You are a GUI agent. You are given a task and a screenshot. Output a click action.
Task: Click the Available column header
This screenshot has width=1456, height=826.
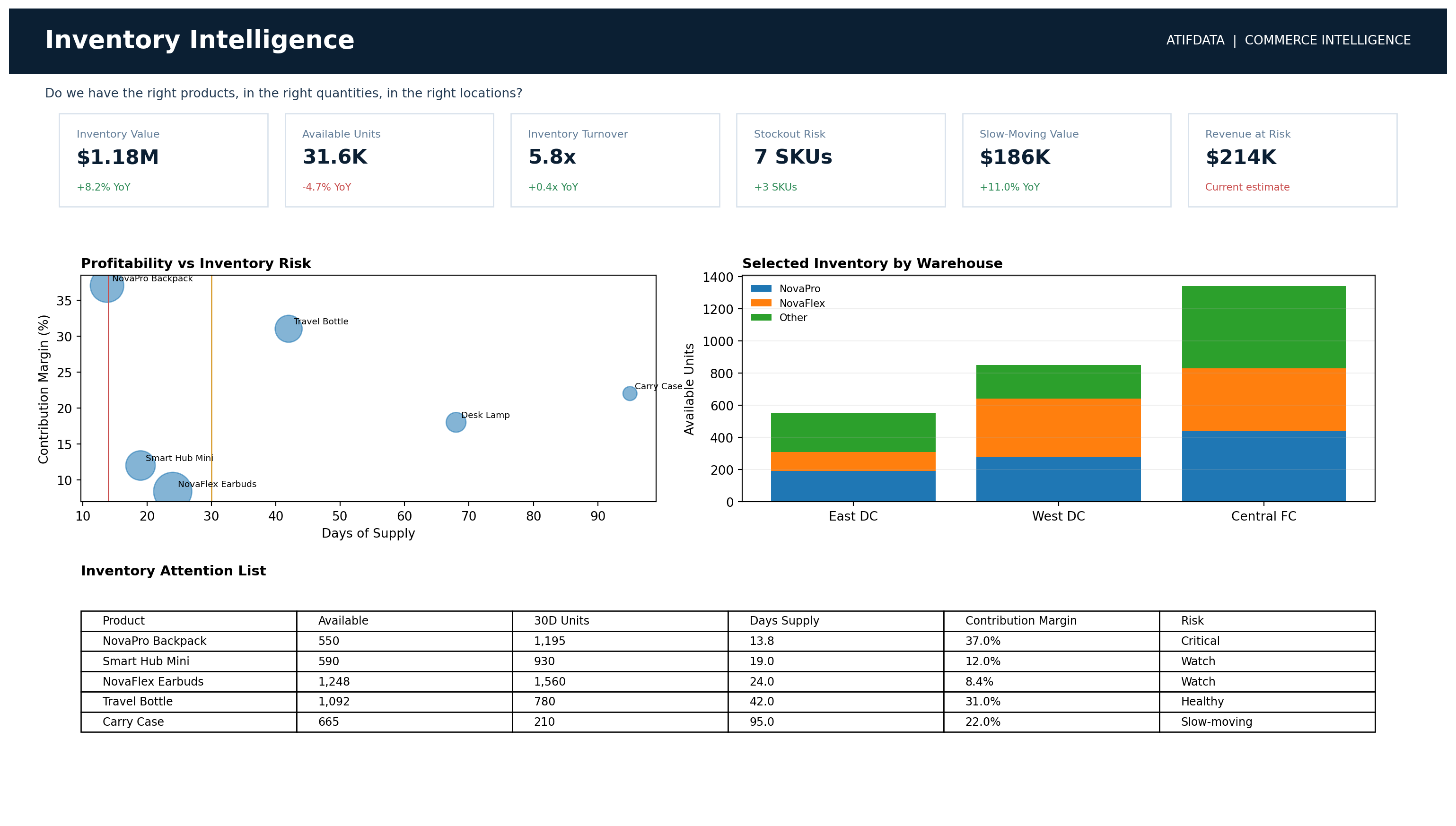click(x=404, y=621)
